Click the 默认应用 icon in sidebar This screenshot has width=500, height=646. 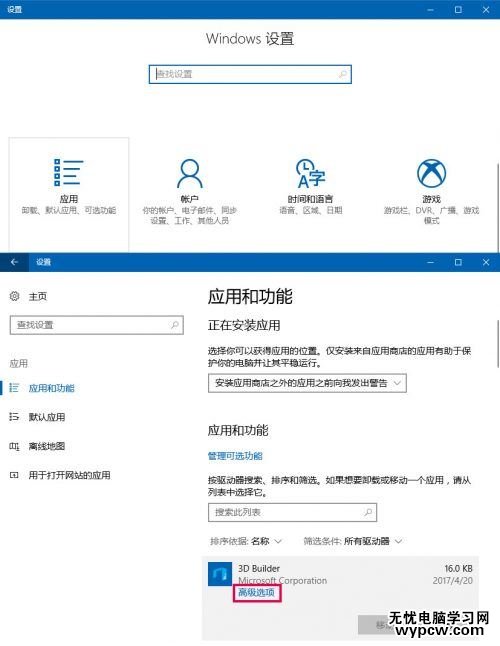14,417
